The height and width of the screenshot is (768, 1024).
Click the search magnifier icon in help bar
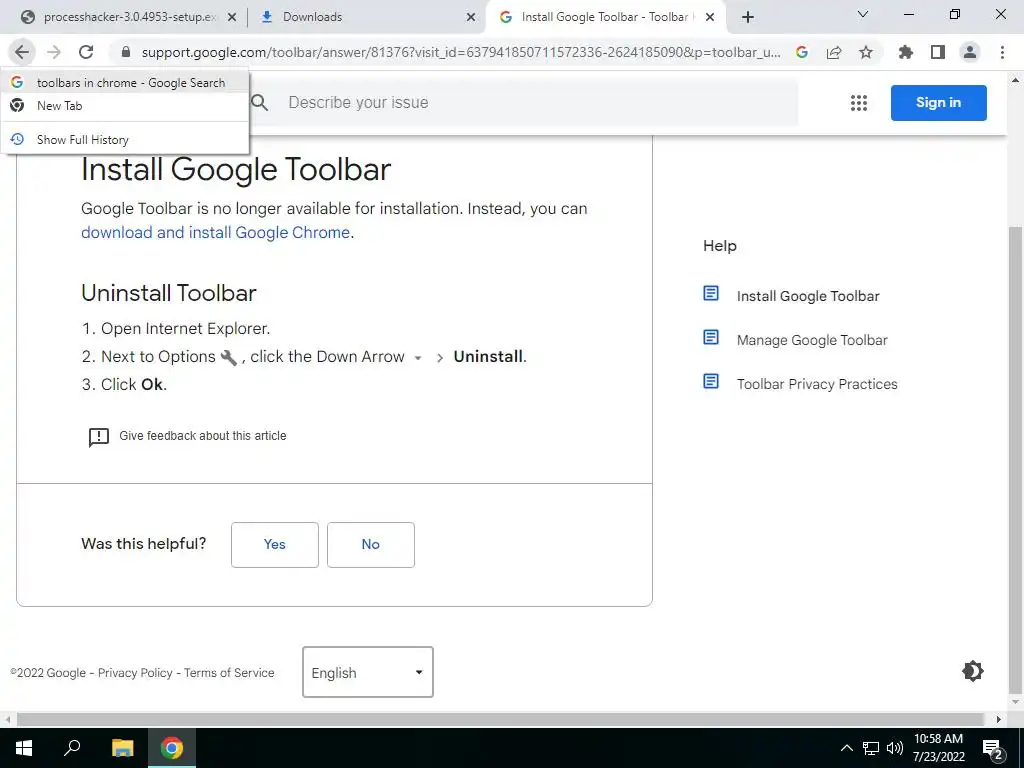pos(260,103)
